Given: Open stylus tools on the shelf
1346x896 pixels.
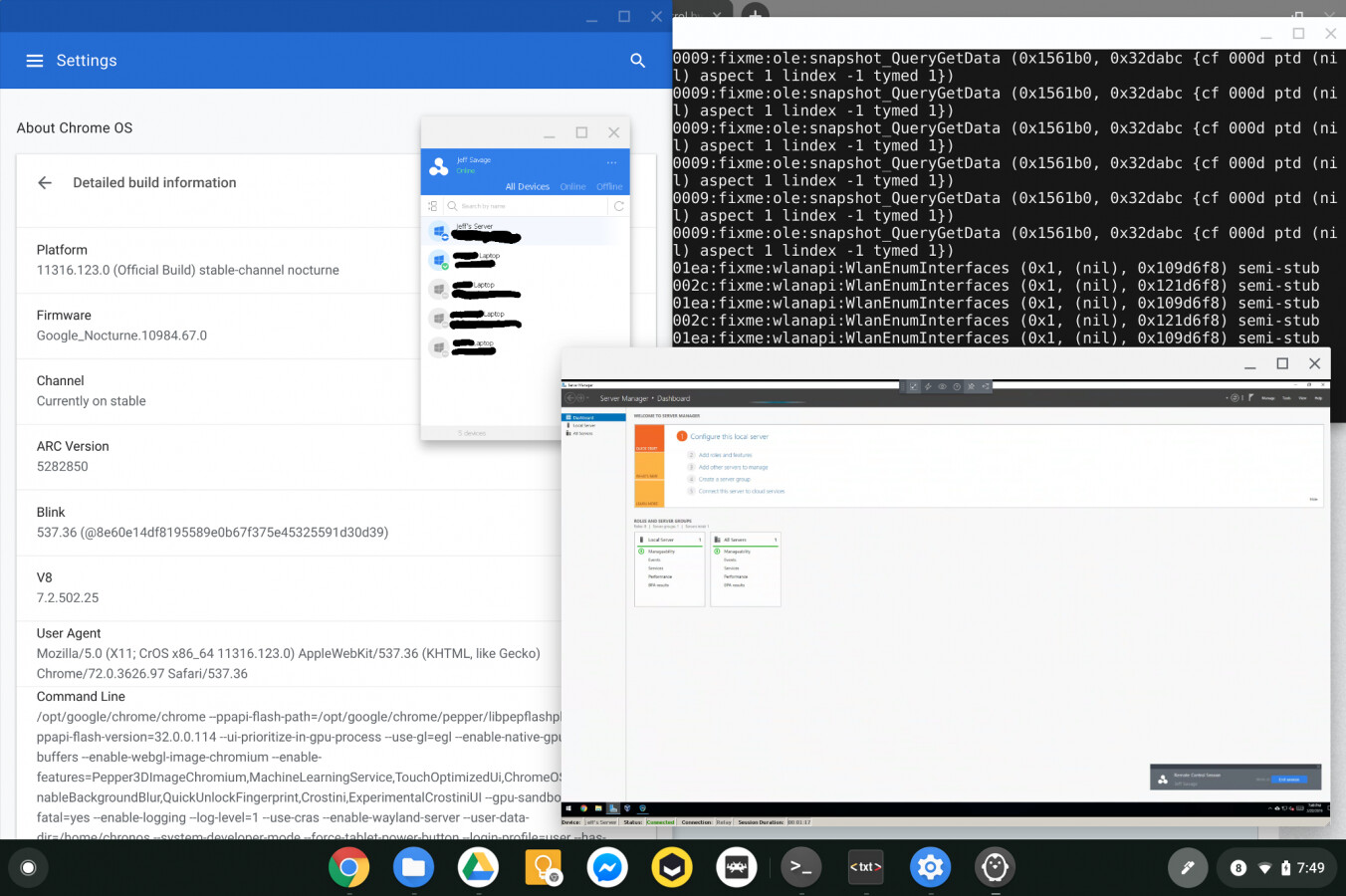Looking at the screenshot, I should (1187, 867).
